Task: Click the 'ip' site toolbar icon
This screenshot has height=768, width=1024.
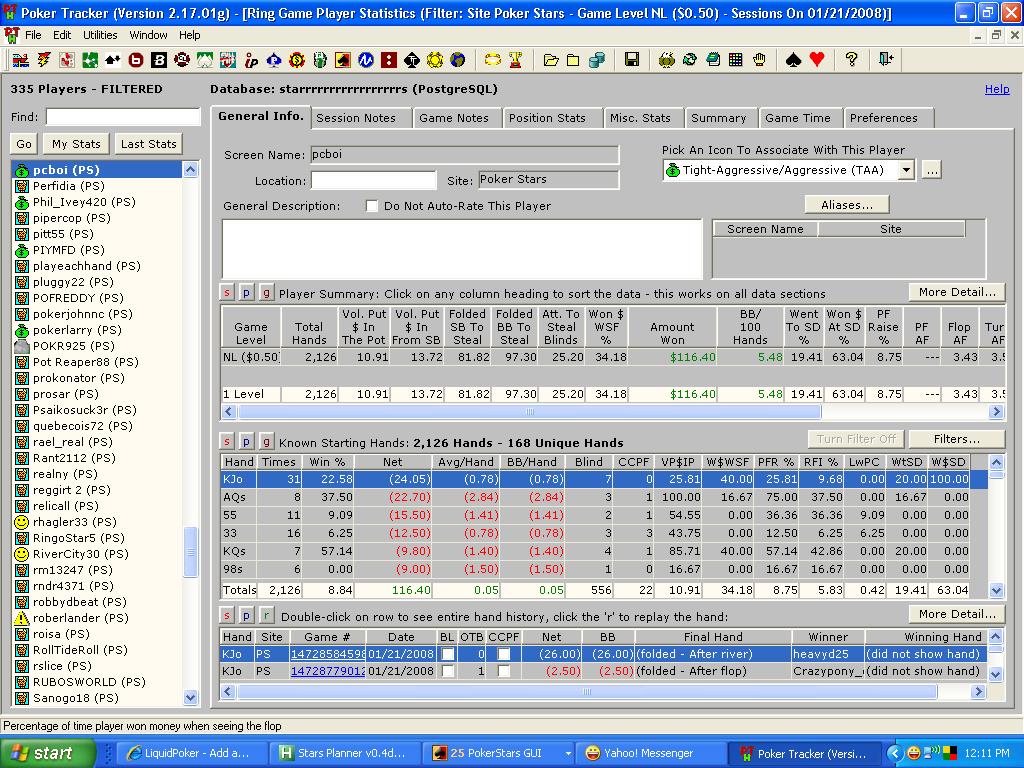Action: click(x=251, y=60)
